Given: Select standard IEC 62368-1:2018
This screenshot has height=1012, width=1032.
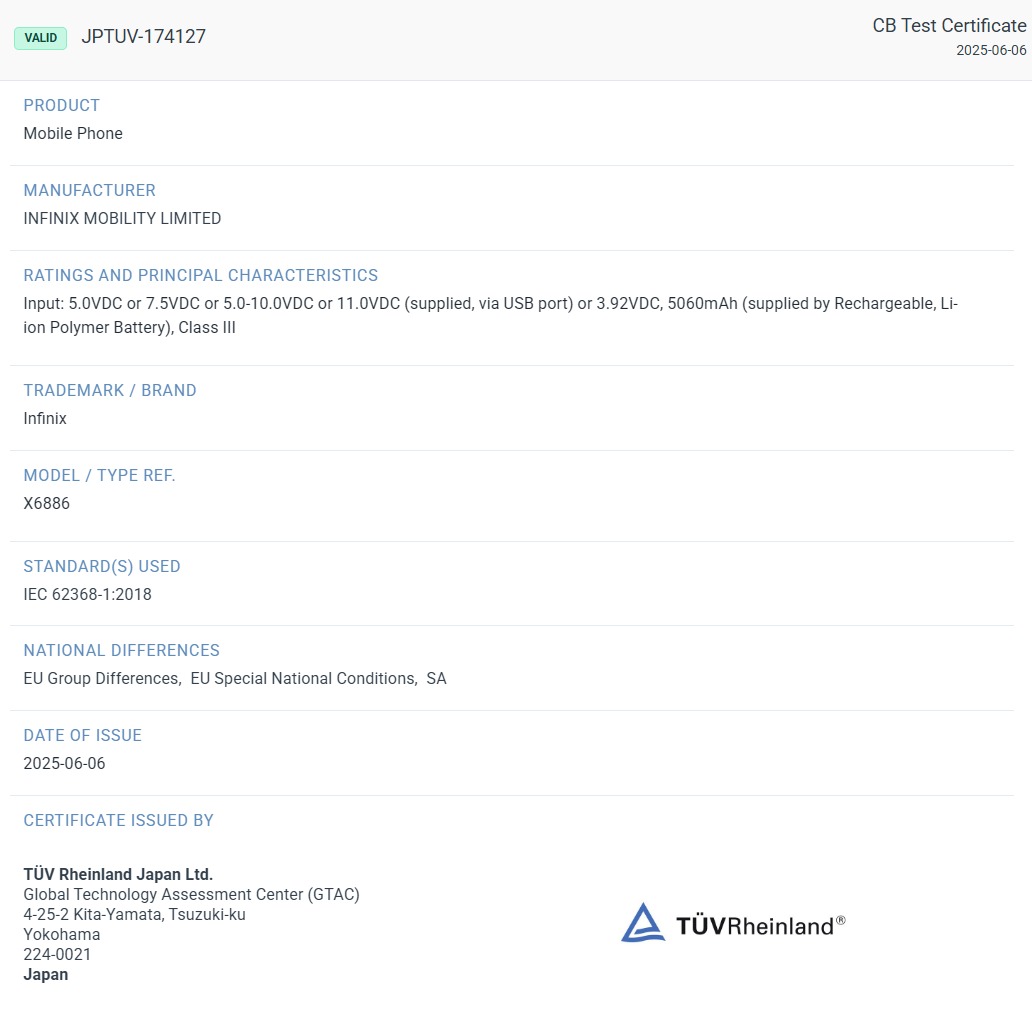Looking at the screenshot, I should tap(88, 594).
